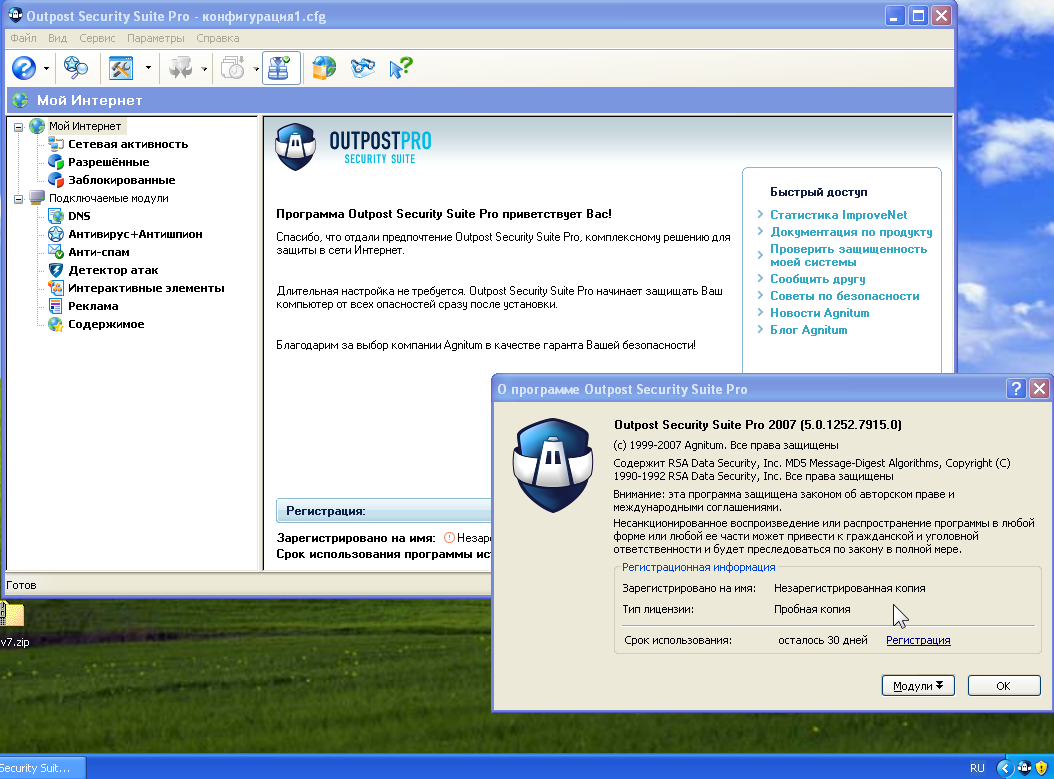
Task: Click the About dialog help question button
Action: 1016,388
